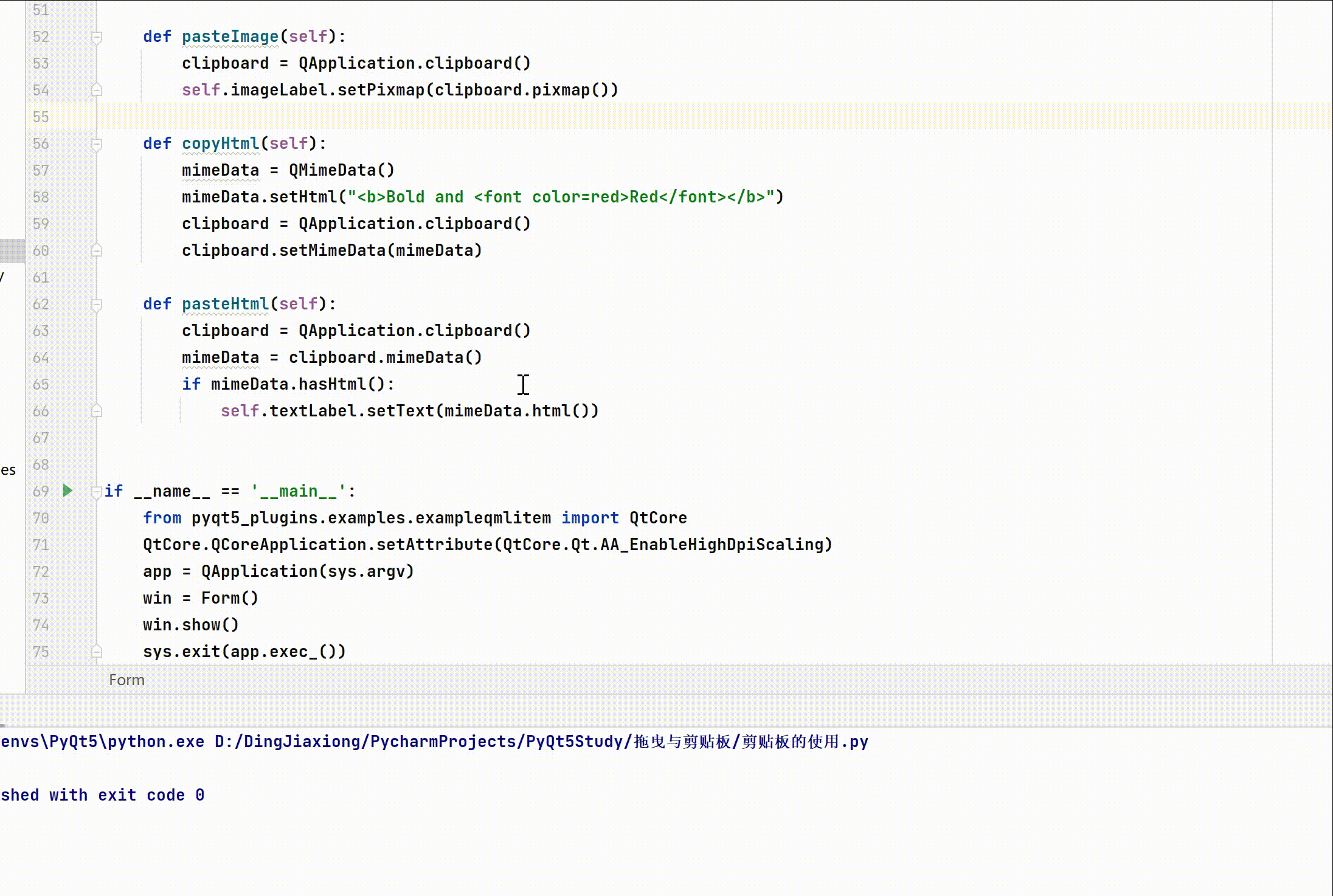Click the gutter next to line number 65

click(67, 384)
